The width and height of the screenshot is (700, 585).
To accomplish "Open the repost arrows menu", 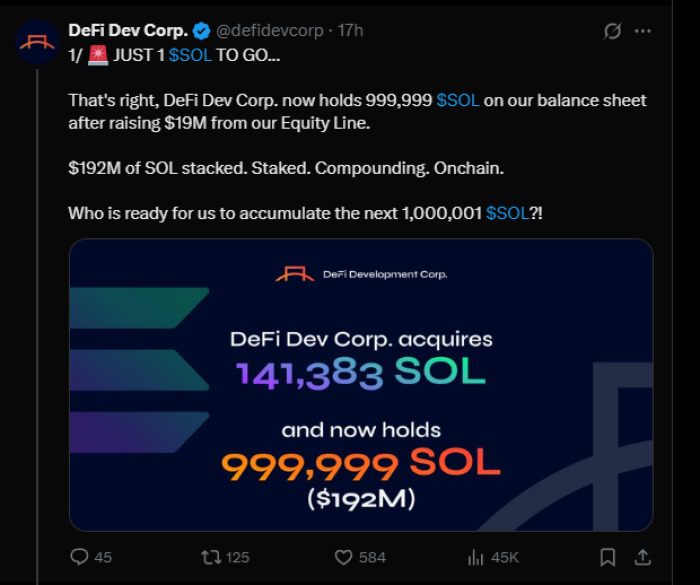I will click(211, 556).
